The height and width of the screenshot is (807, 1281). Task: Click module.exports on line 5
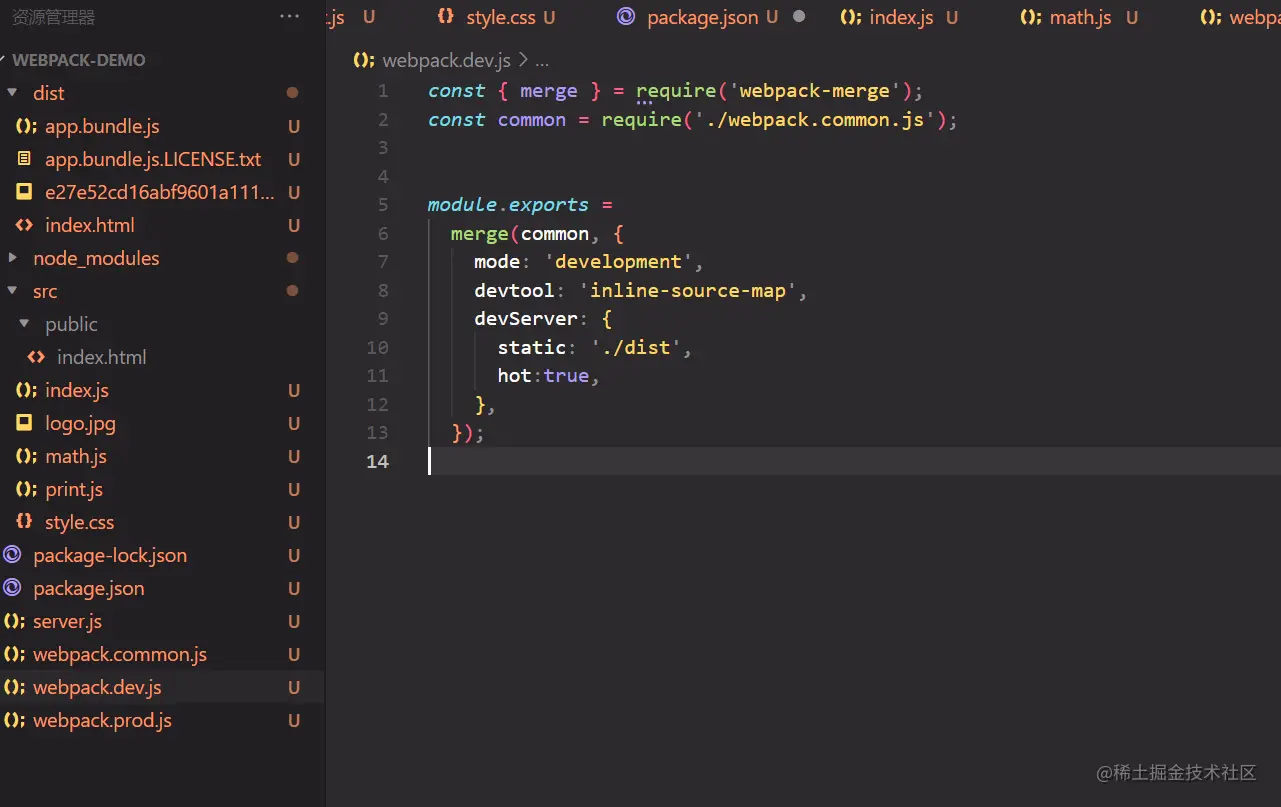pos(508,205)
